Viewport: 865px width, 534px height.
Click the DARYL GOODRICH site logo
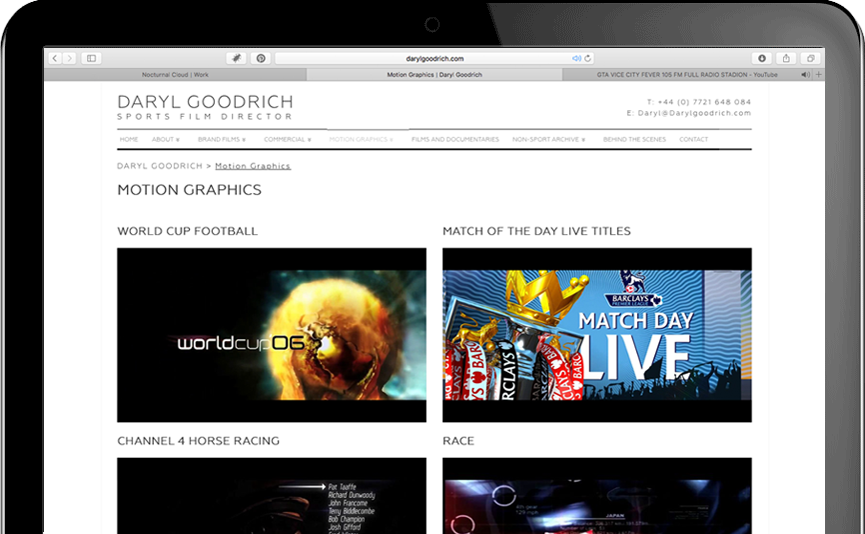pyautogui.click(x=205, y=107)
